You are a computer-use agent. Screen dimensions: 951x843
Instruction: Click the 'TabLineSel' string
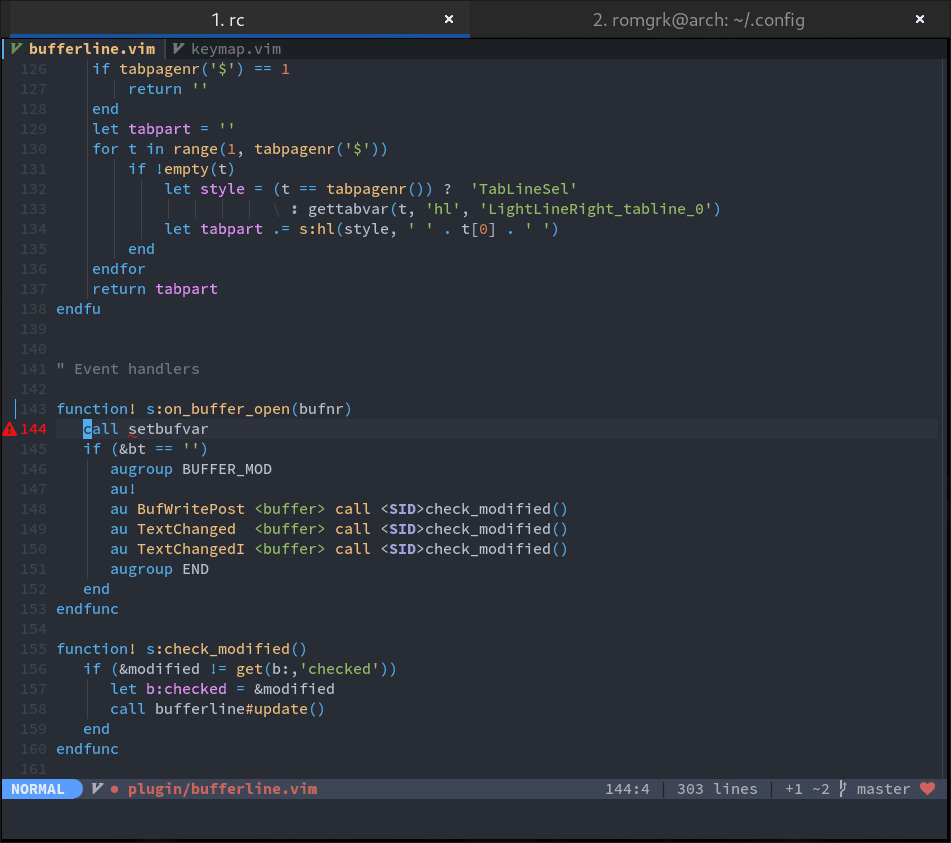tap(523, 189)
